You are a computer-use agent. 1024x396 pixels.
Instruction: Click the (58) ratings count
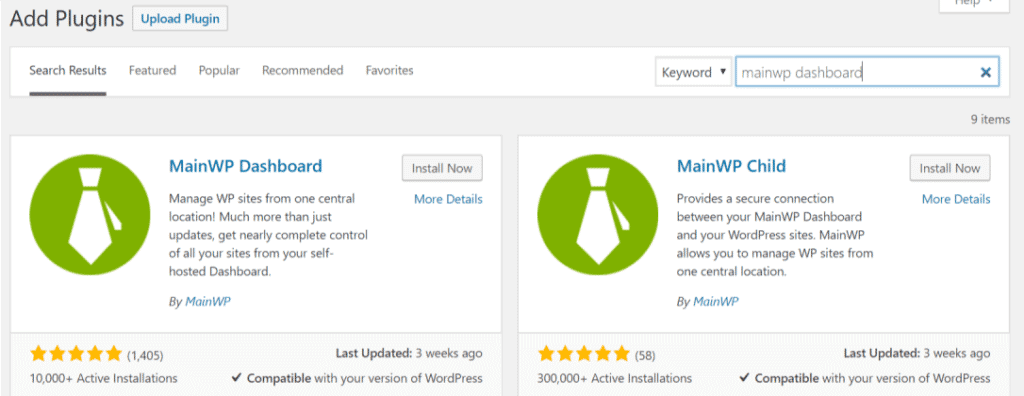645,355
